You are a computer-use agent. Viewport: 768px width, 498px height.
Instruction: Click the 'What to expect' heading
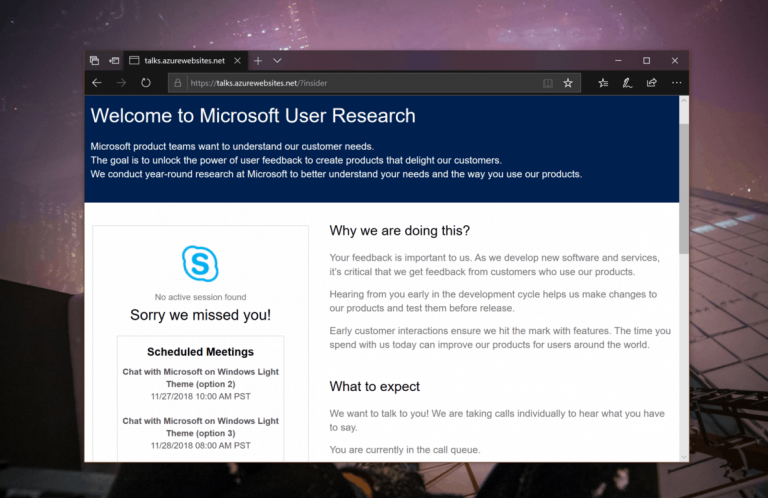pyautogui.click(x=375, y=386)
